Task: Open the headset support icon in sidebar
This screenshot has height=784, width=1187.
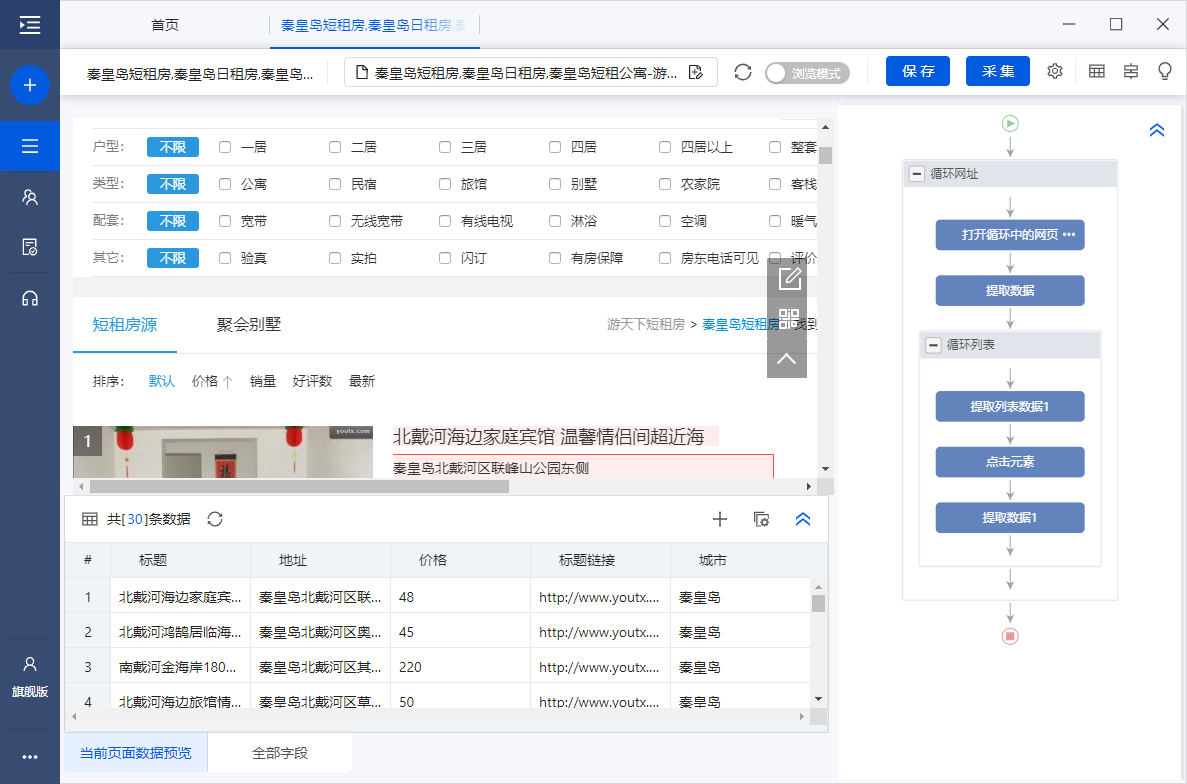Action: point(30,298)
